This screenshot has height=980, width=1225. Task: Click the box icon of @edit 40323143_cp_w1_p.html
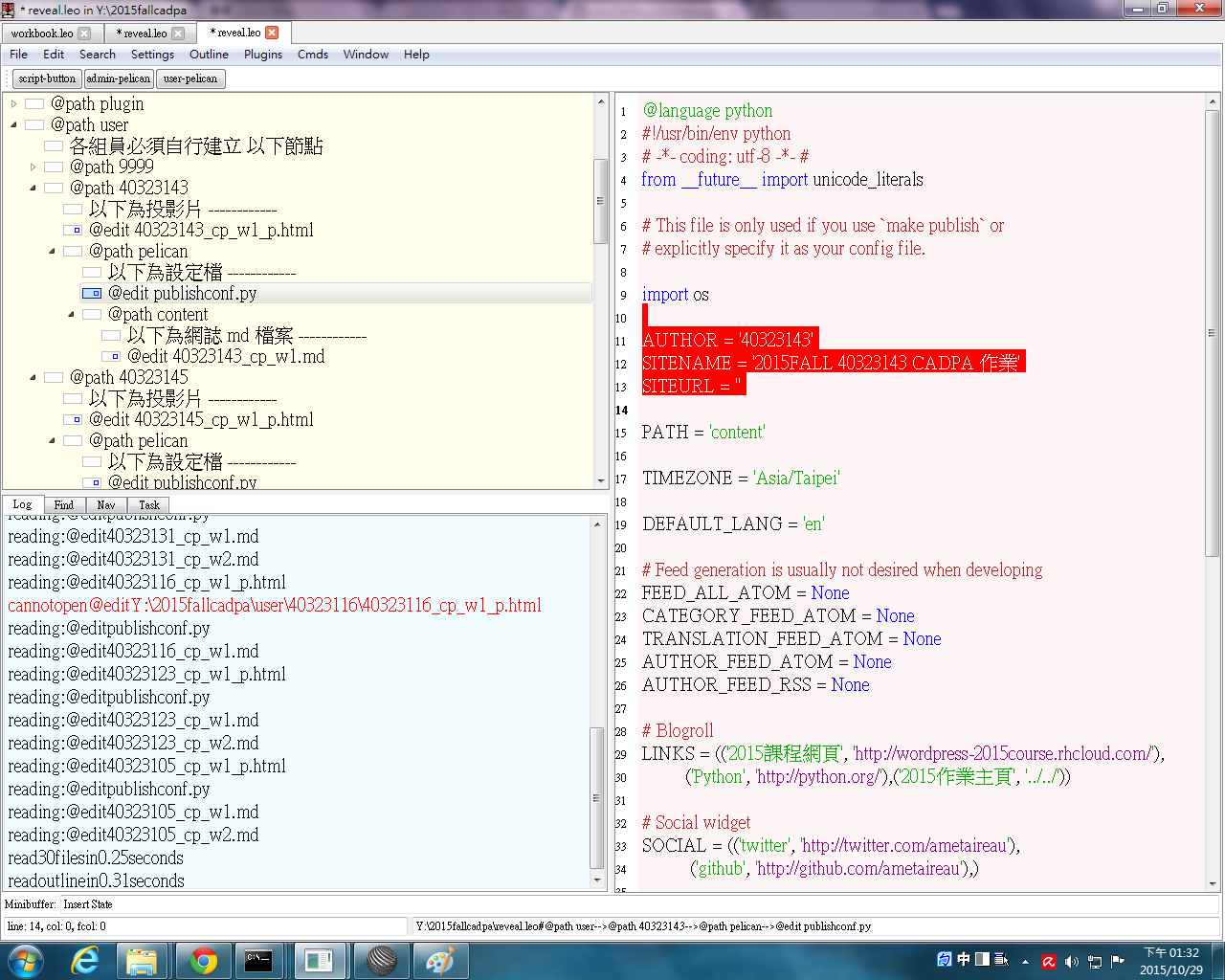coord(73,230)
